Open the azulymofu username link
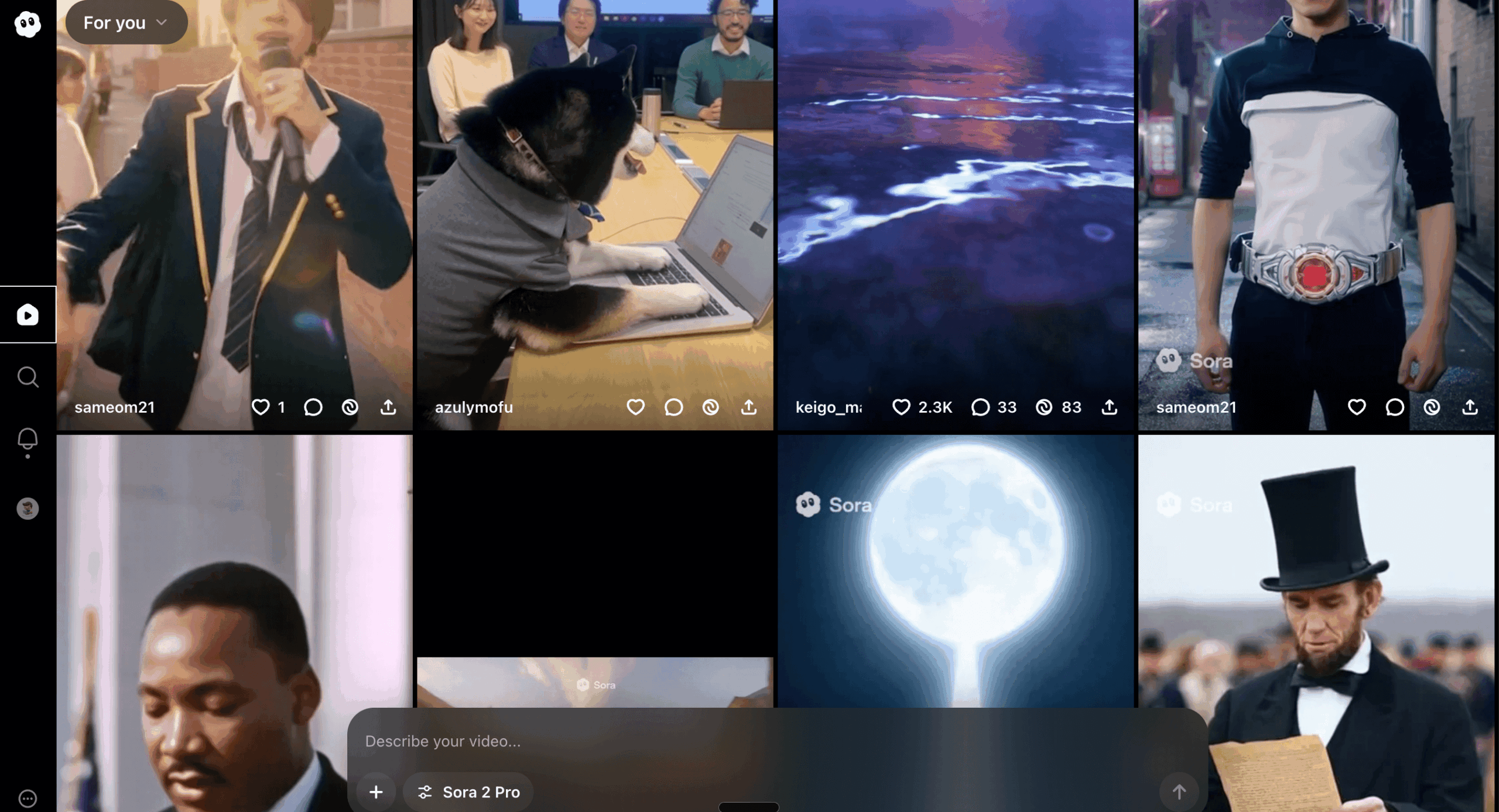 click(474, 407)
